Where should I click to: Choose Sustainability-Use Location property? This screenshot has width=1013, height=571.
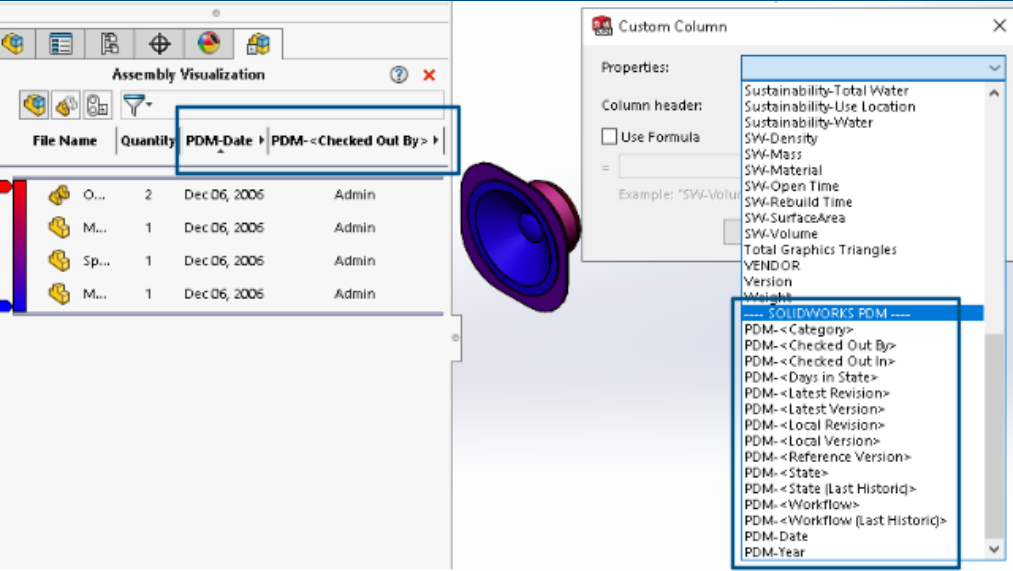coord(830,107)
